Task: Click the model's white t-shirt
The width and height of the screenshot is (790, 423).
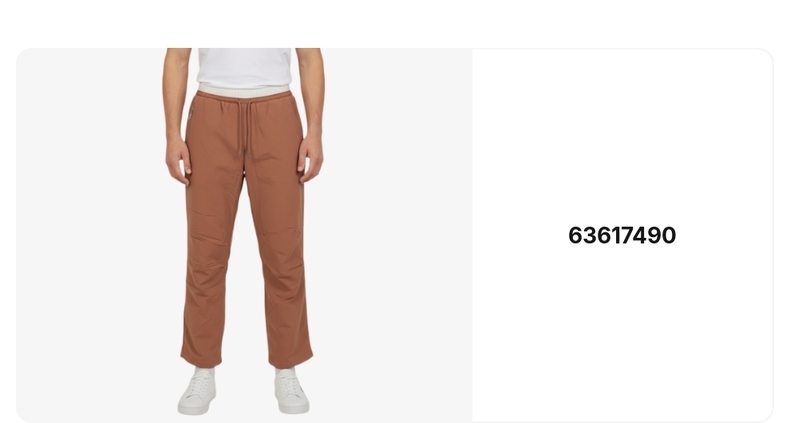Action: click(244, 67)
